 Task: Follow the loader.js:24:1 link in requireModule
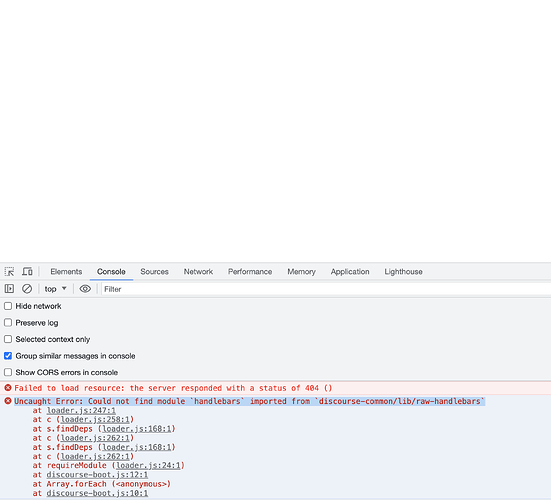tap(148, 466)
